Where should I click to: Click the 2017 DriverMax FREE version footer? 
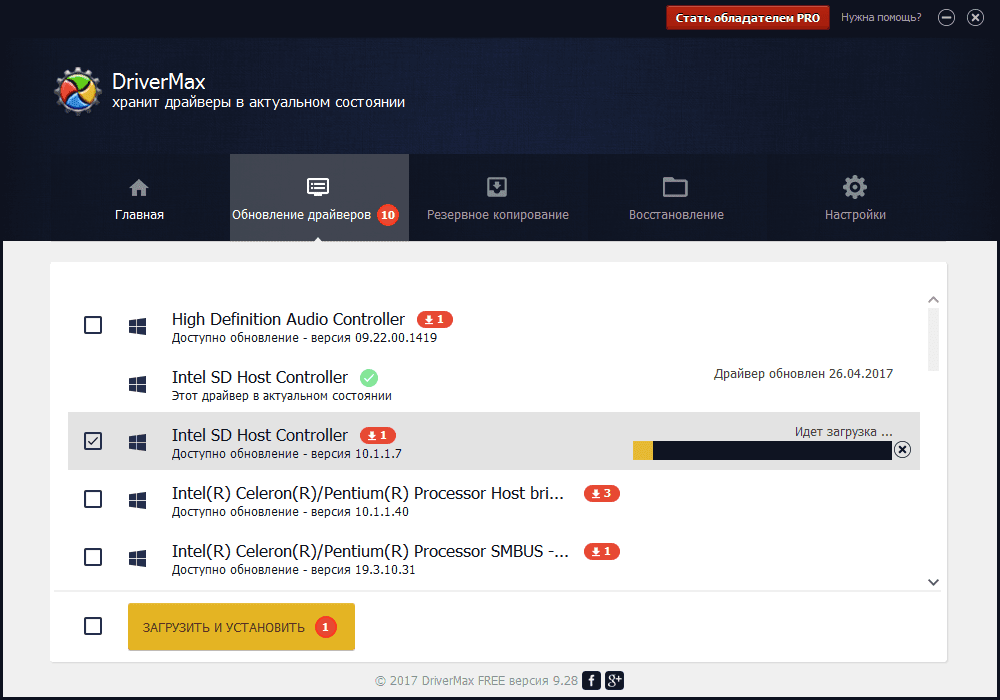[476, 681]
